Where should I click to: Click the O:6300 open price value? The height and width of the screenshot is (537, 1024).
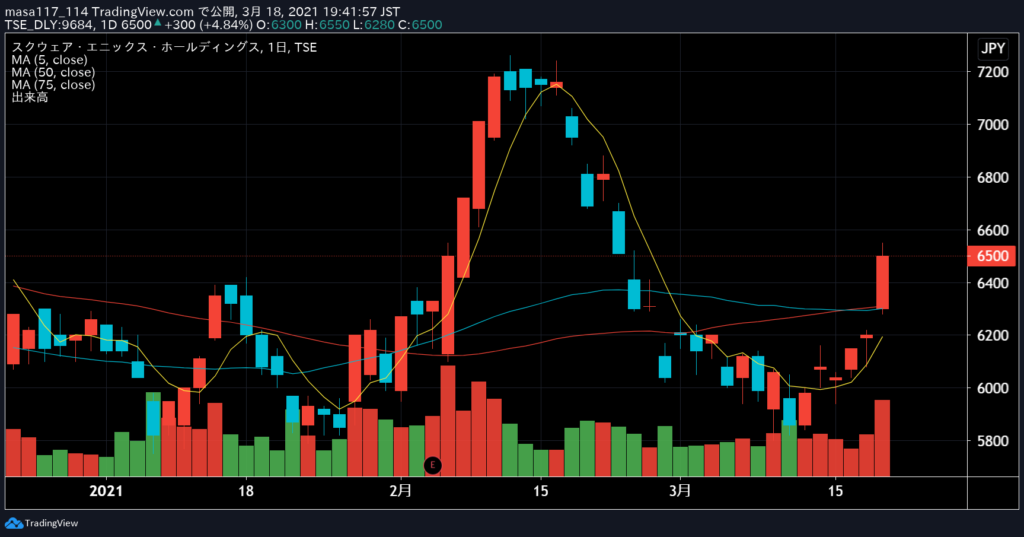279,25
